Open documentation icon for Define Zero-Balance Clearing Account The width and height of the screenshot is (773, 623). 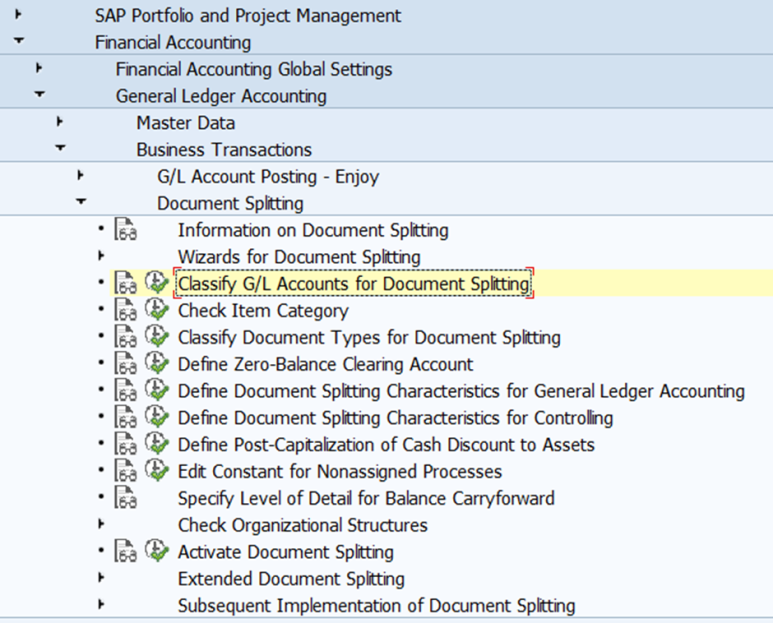coord(126,364)
